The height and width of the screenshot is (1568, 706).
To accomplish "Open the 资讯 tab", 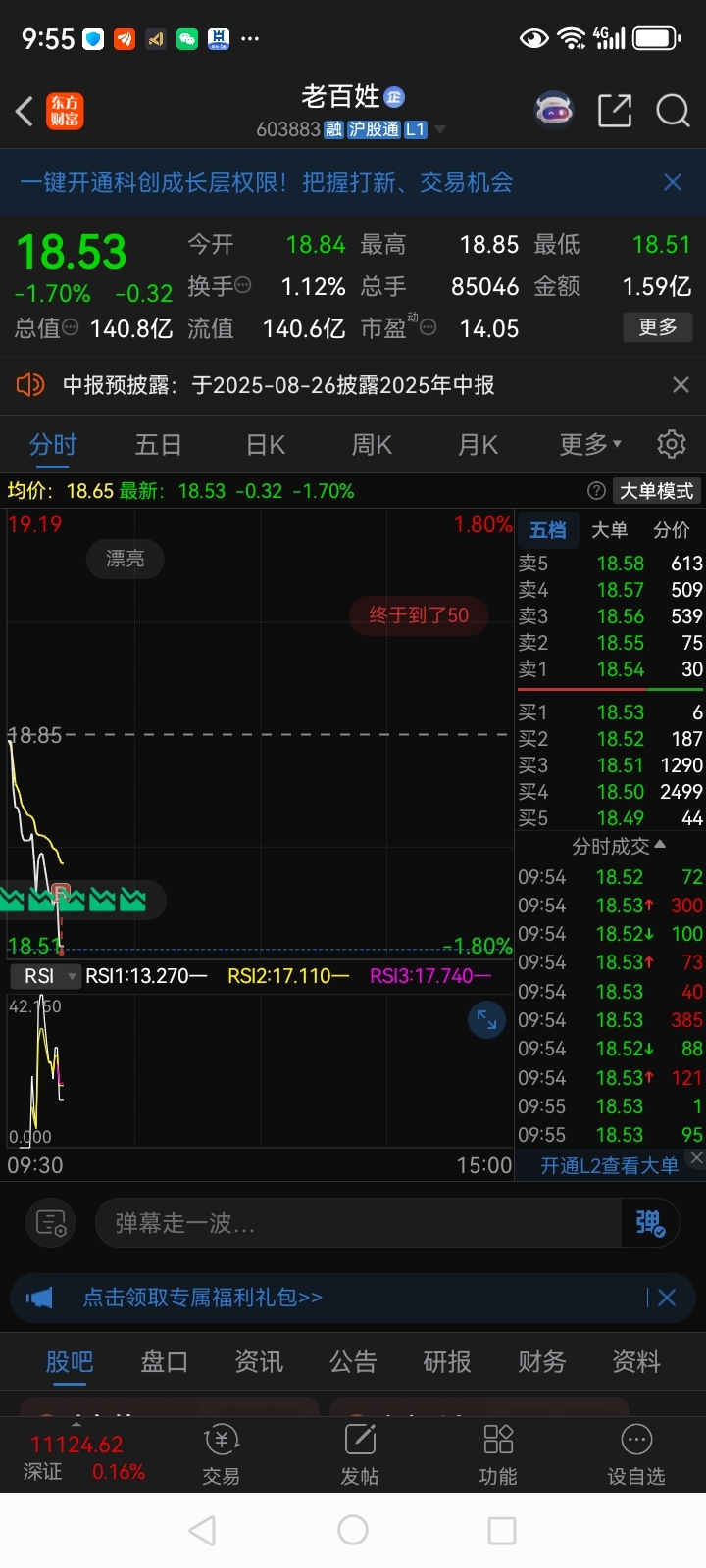I will pos(259,1361).
